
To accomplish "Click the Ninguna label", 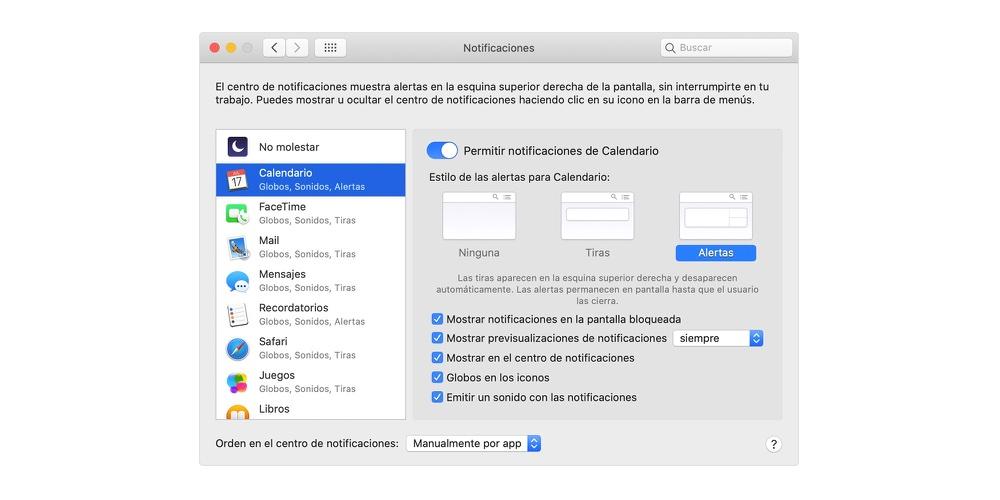I will click(x=479, y=253).
